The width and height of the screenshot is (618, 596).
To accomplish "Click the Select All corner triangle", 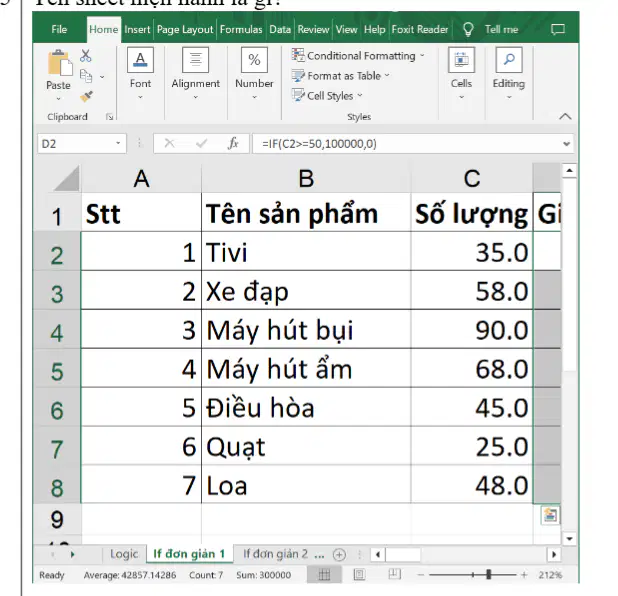I will pos(66,179).
